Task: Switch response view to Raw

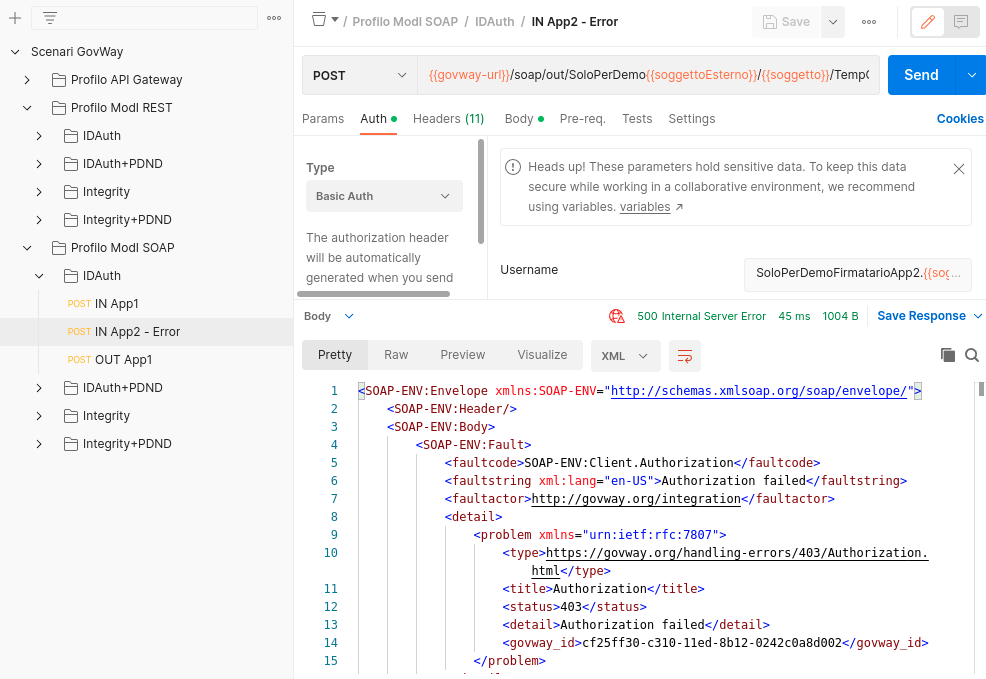Action: 396,355
